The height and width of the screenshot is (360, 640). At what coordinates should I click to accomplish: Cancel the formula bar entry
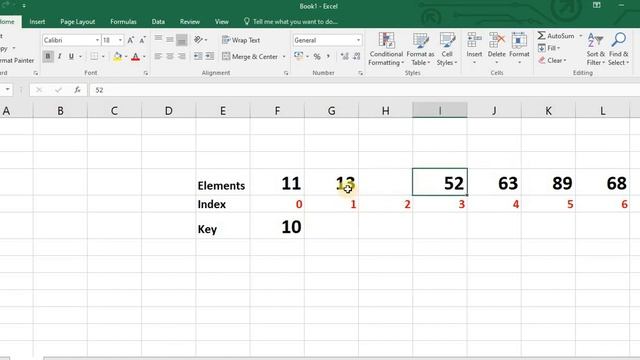[39, 90]
